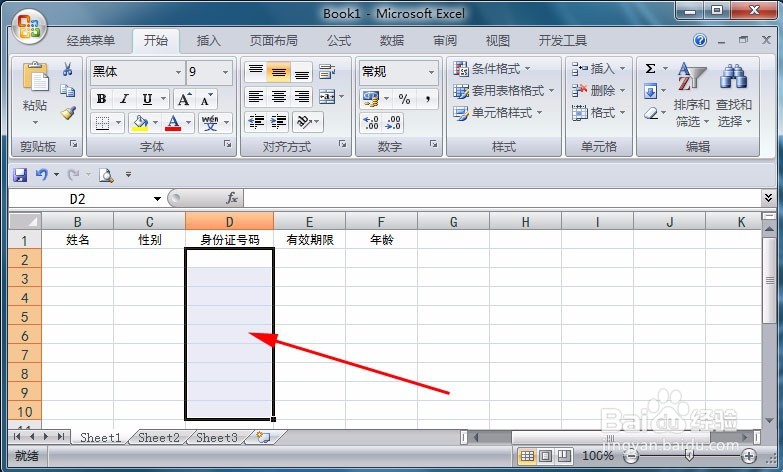
Task: Set middle vertical alignment
Action: tap(279, 72)
